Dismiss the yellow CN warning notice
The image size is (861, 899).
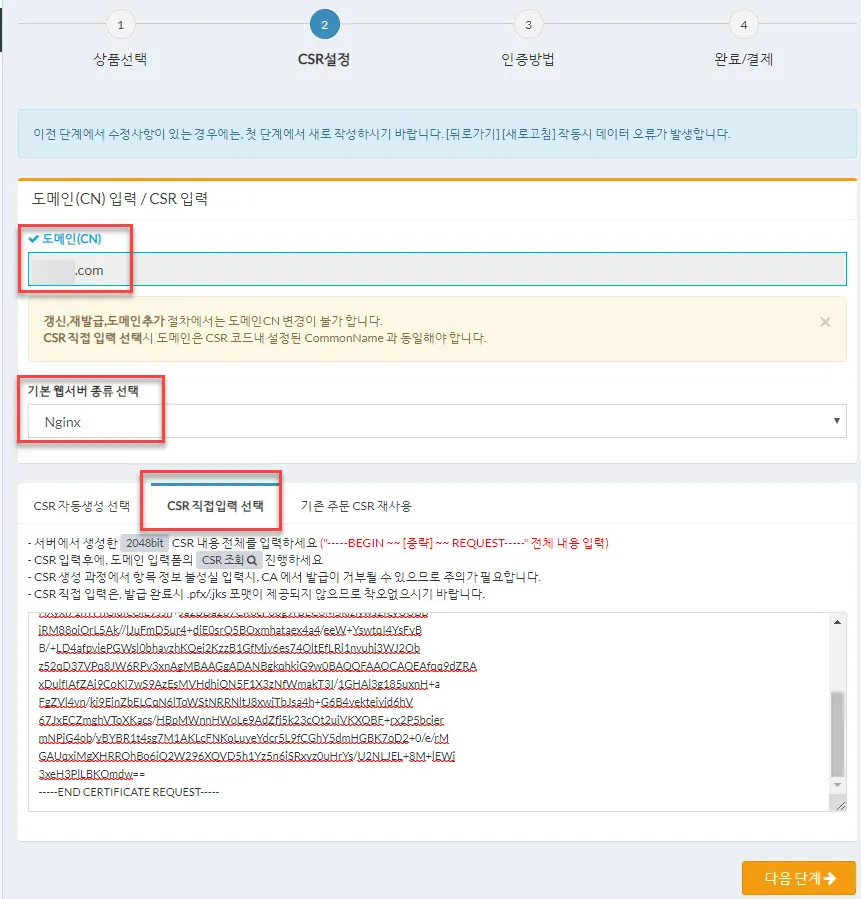coord(825,322)
